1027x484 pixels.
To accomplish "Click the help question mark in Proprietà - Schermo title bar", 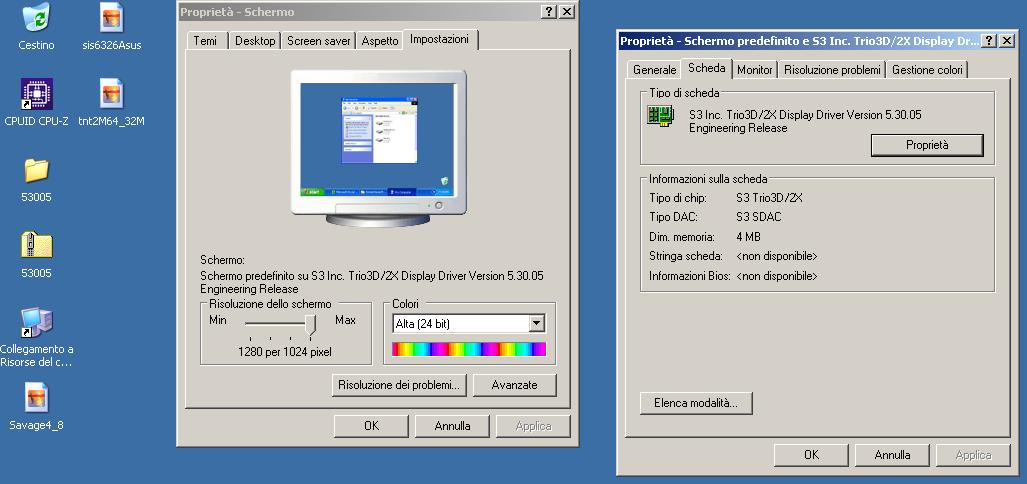I will click(550, 12).
